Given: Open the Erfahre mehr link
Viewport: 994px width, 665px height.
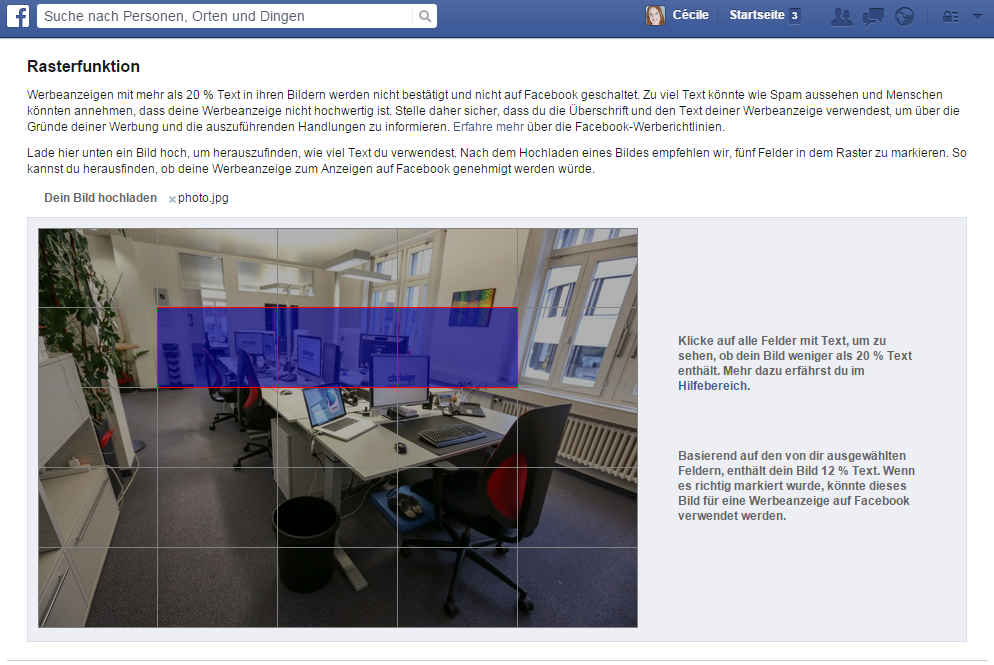Looking at the screenshot, I should pyautogui.click(x=488, y=127).
